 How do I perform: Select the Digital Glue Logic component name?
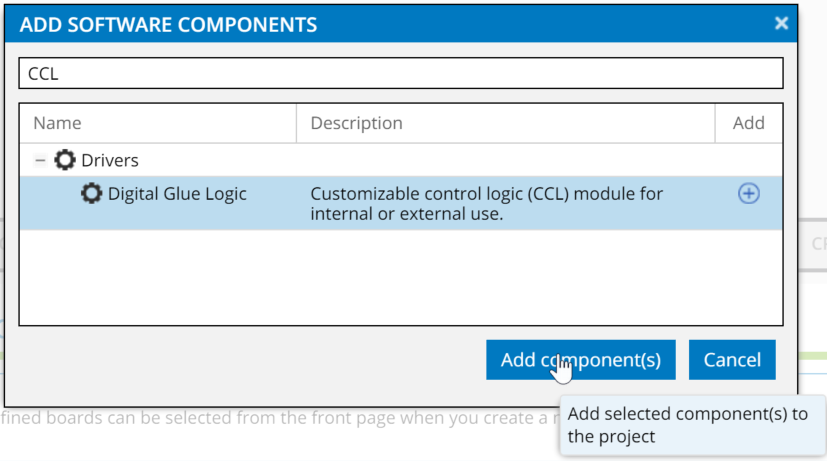177,194
